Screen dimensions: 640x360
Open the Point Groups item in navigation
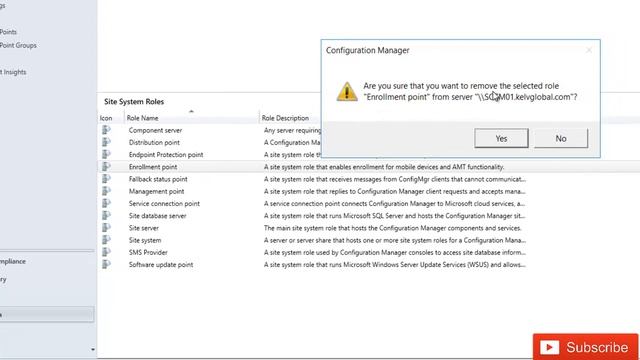(18, 45)
